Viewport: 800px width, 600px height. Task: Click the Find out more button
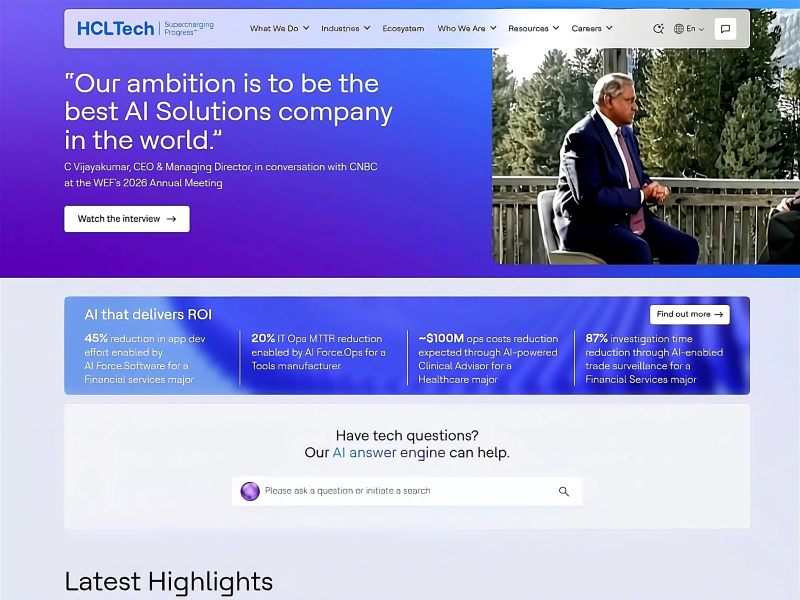(689, 314)
